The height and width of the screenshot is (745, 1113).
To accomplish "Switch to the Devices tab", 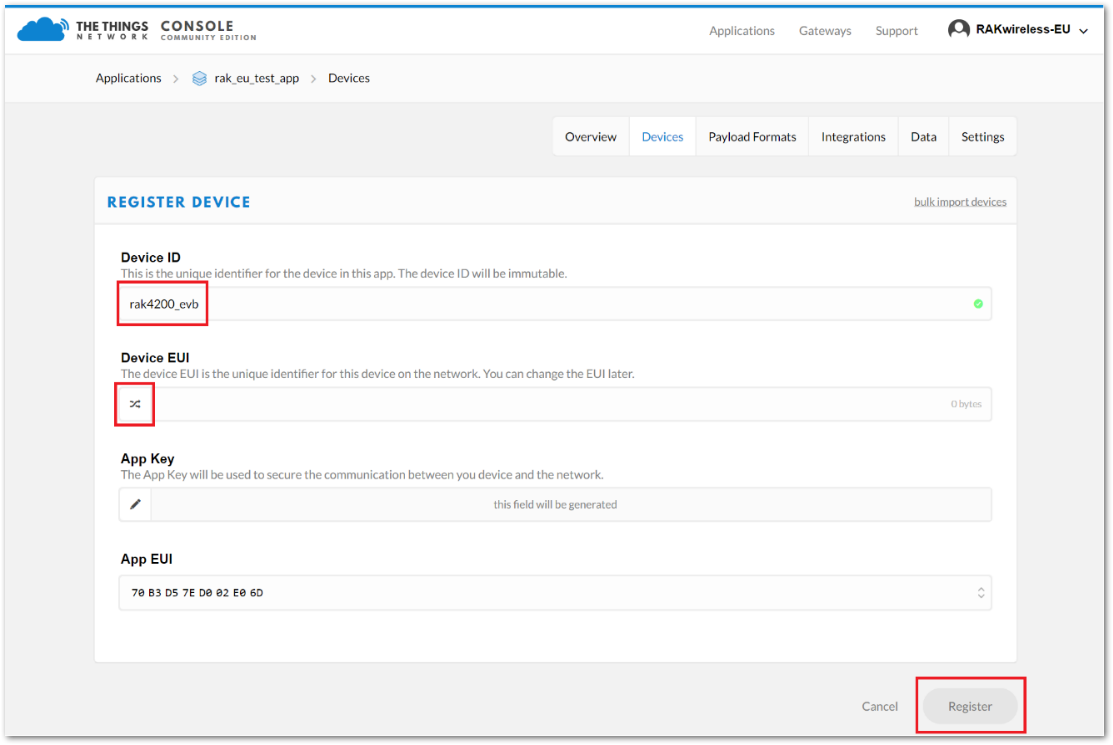I will point(662,136).
